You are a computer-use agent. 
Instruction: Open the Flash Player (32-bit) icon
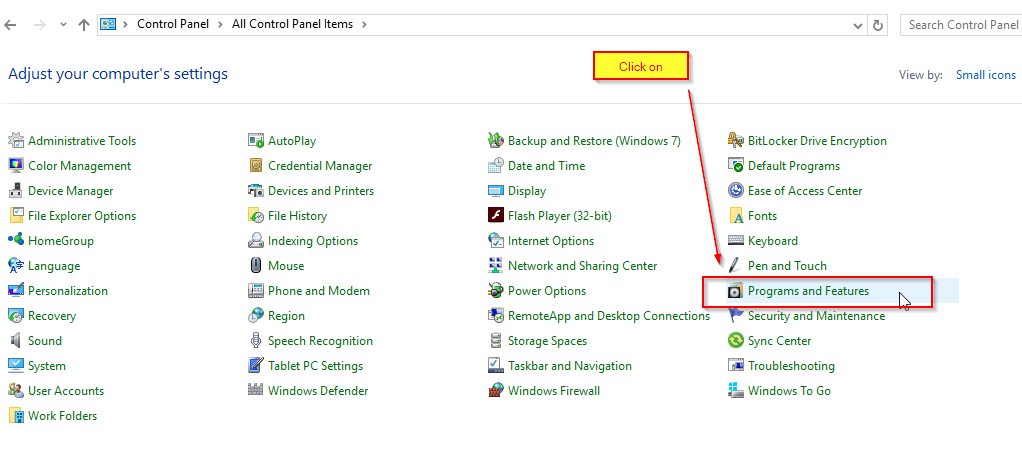pyautogui.click(x=496, y=216)
